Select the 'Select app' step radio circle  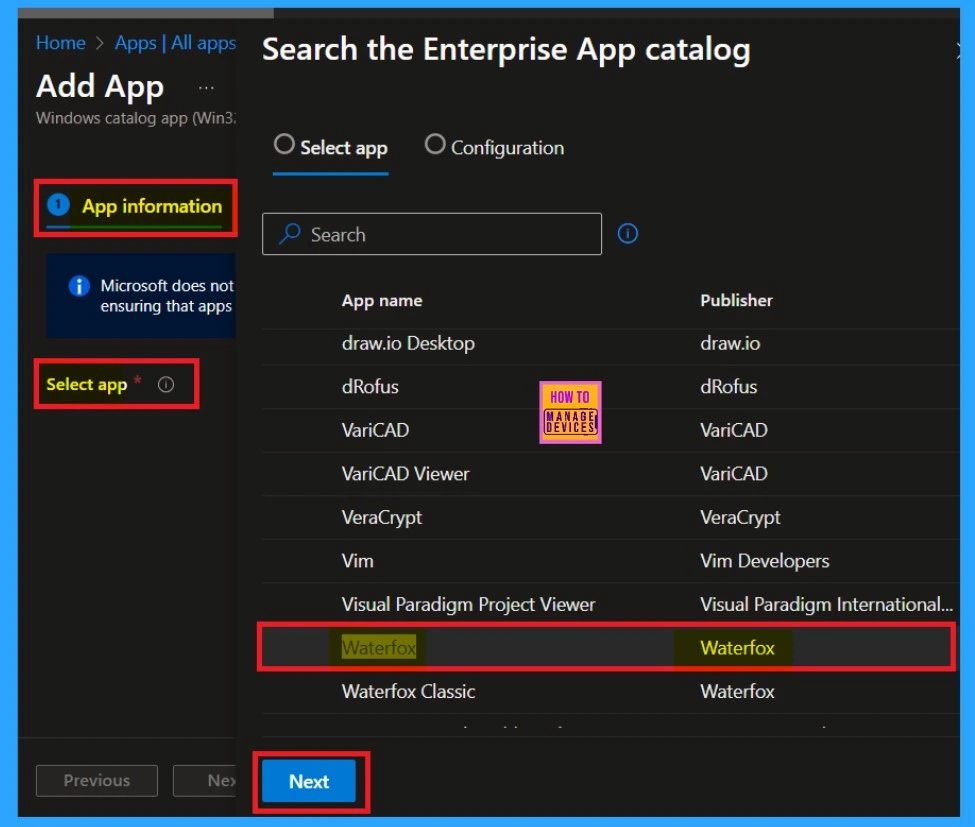(284, 144)
